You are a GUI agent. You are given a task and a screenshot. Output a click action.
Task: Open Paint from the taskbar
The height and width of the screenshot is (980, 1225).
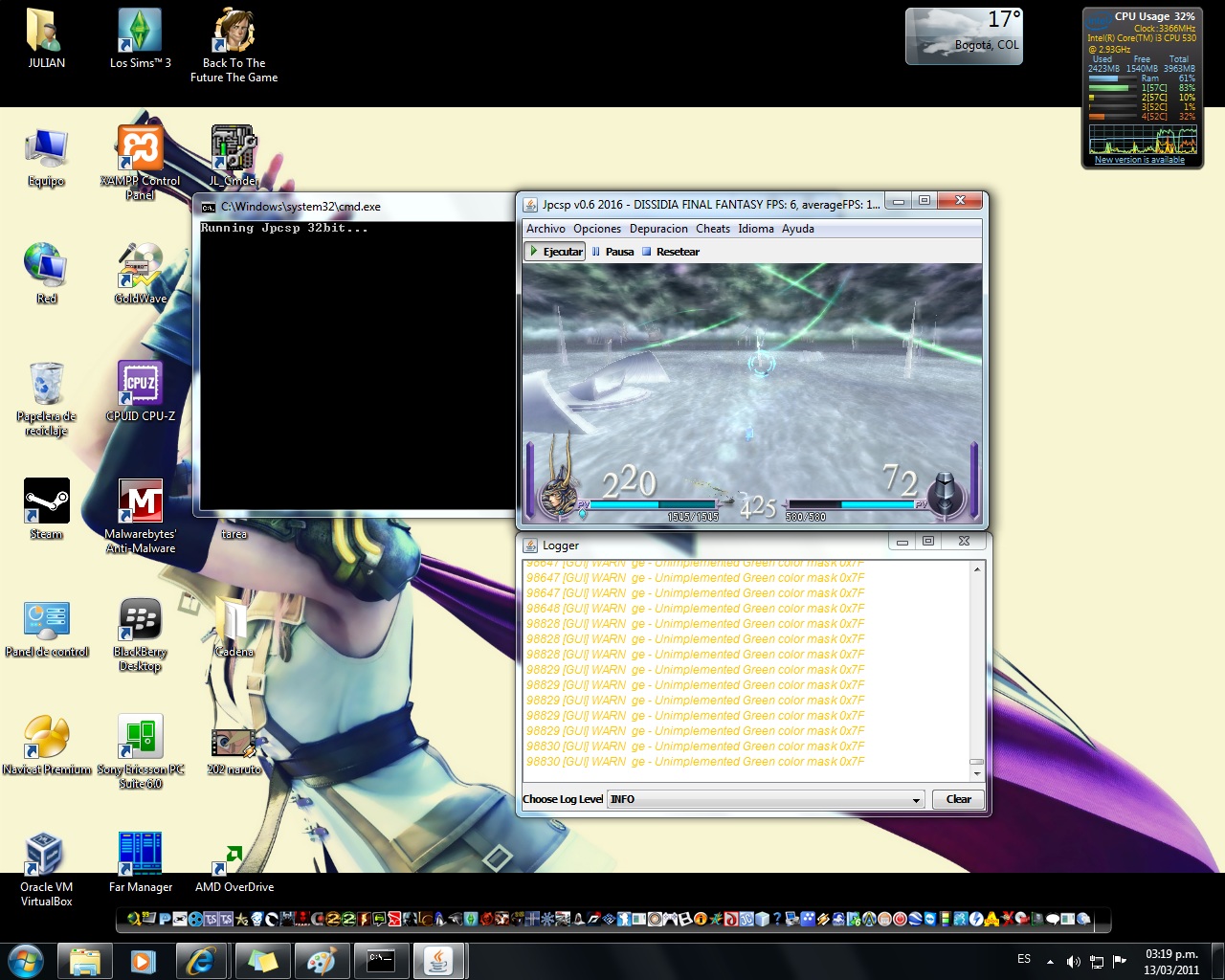tap(321, 961)
